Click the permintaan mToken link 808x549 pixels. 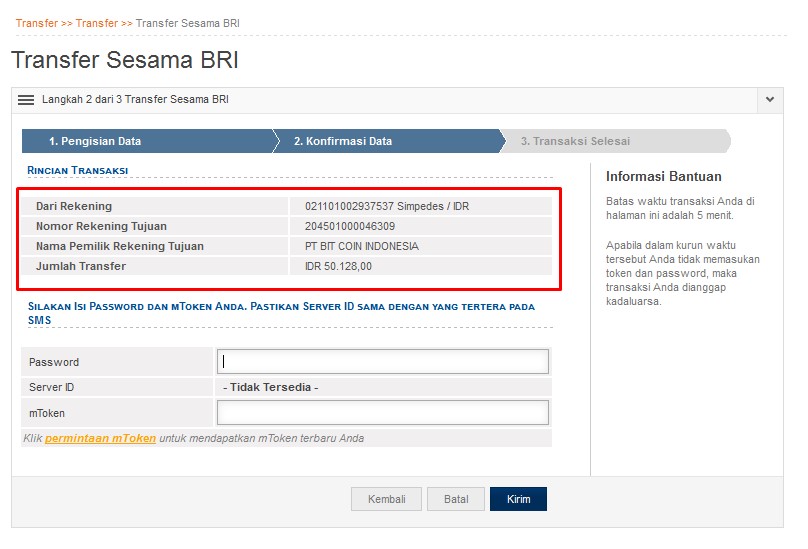tap(100, 438)
